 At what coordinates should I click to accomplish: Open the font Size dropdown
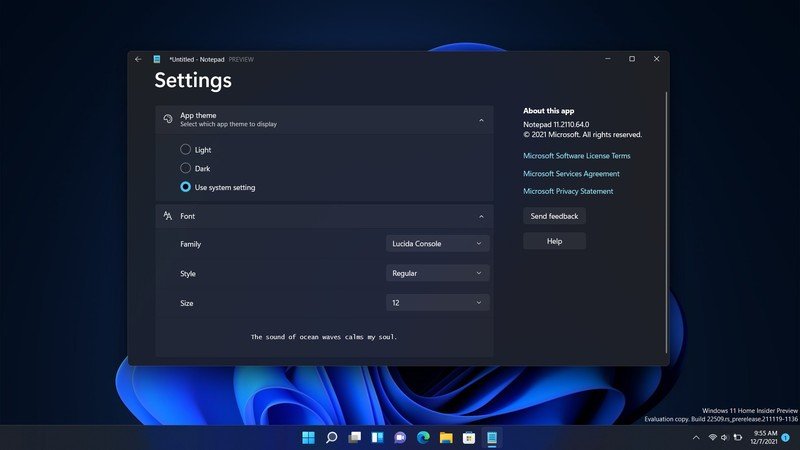click(437, 302)
